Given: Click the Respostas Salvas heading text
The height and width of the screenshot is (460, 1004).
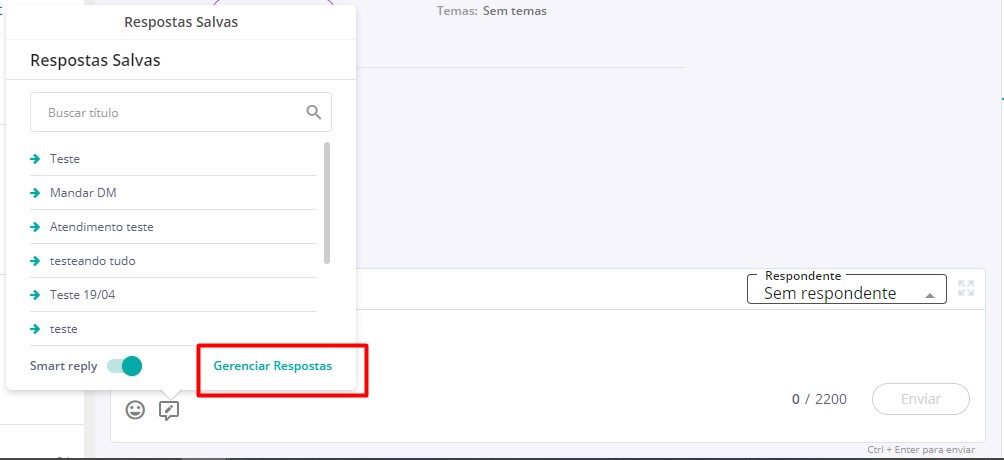Looking at the screenshot, I should pyautogui.click(x=95, y=60).
